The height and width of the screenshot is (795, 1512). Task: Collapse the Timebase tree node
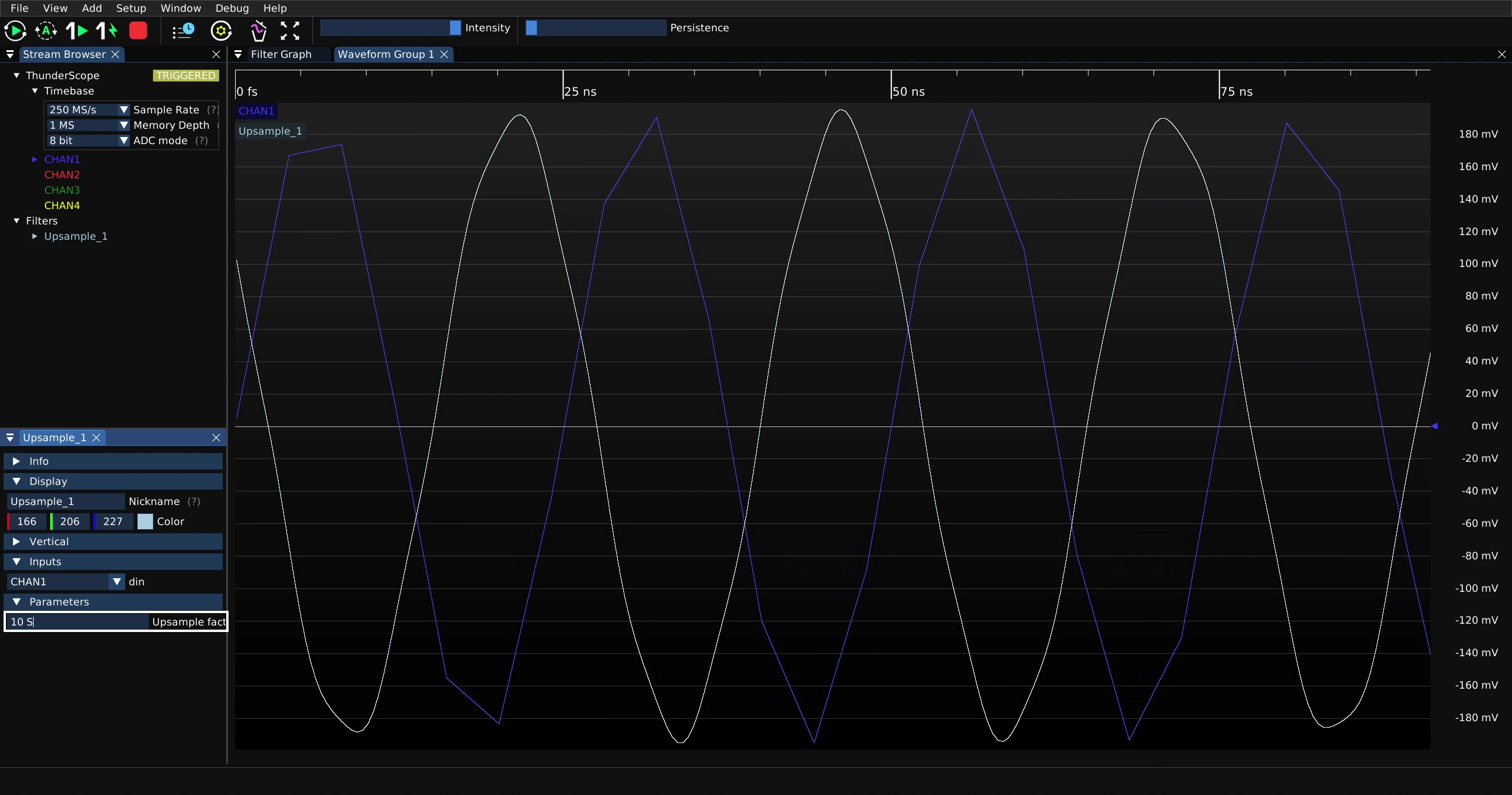(34, 91)
